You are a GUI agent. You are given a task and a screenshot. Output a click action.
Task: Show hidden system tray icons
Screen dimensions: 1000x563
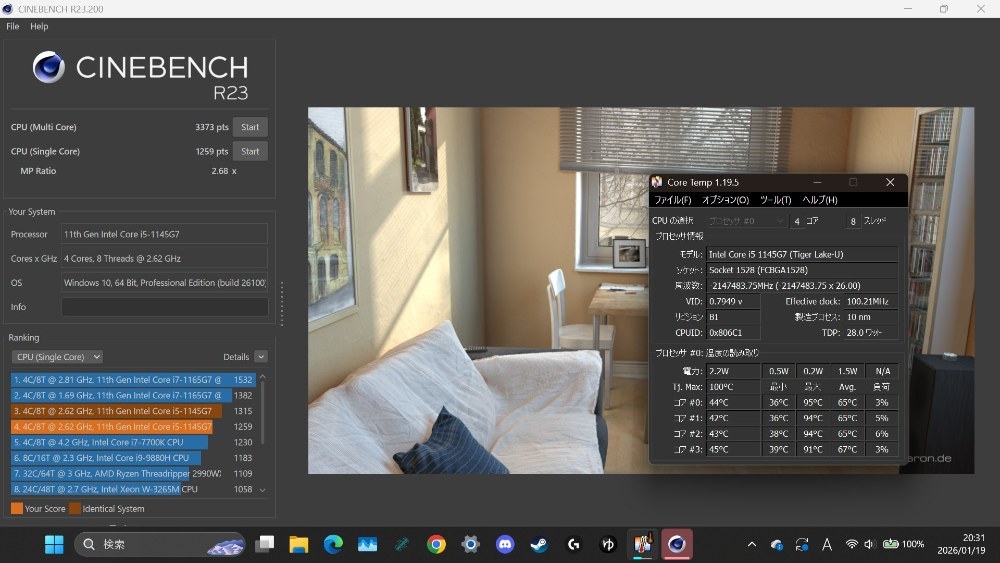point(752,544)
